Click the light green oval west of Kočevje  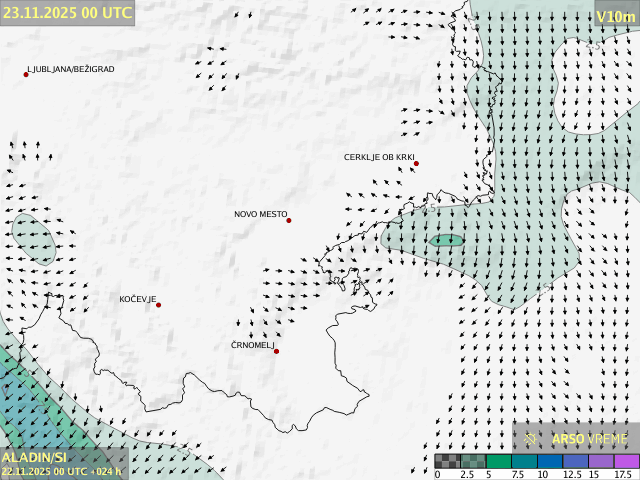point(32,237)
